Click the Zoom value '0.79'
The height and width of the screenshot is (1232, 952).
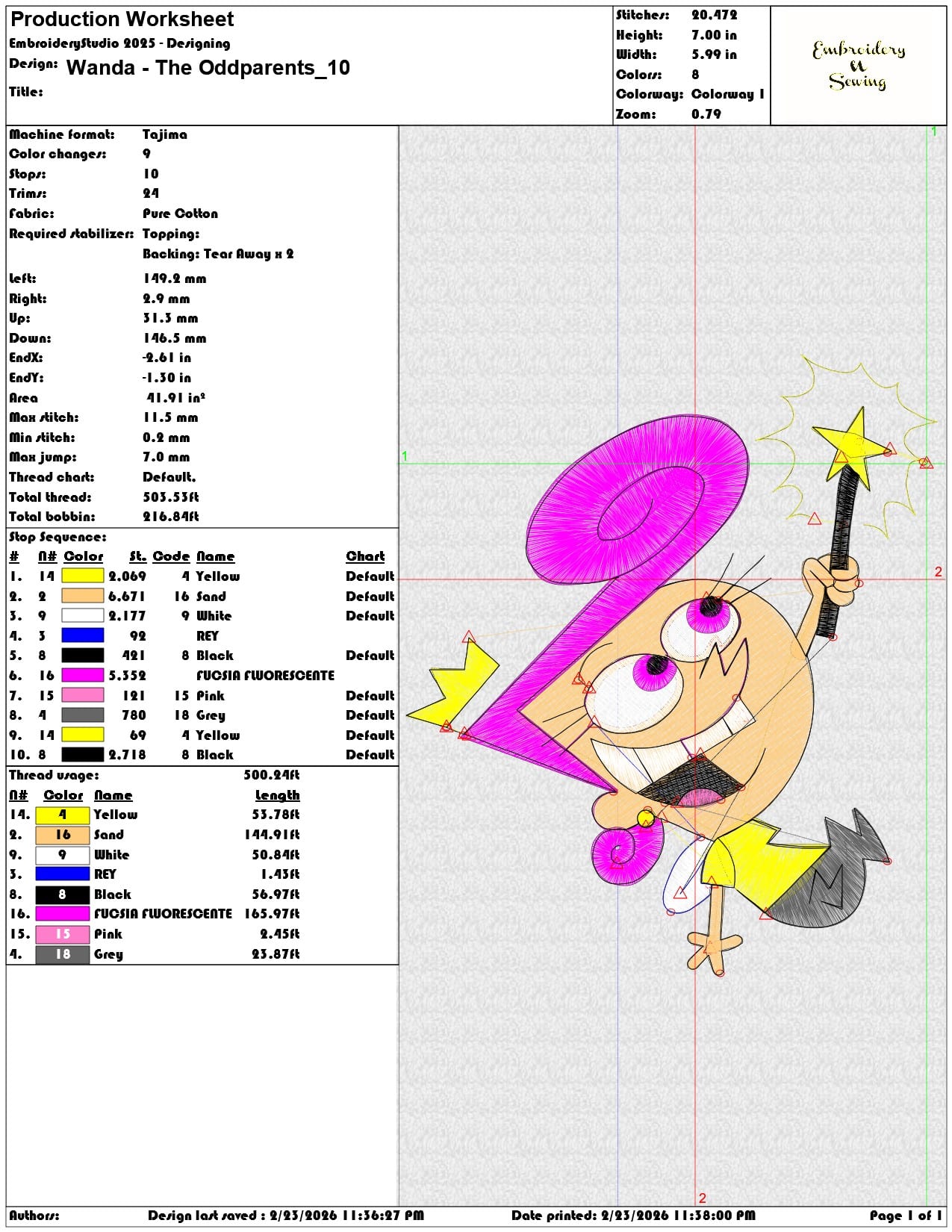point(706,114)
